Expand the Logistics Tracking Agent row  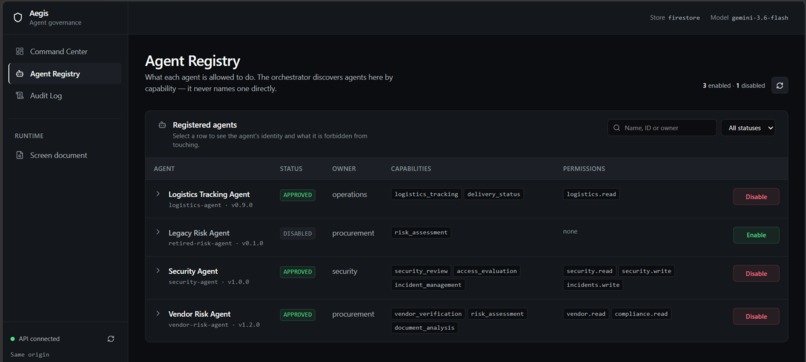tap(158, 194)
